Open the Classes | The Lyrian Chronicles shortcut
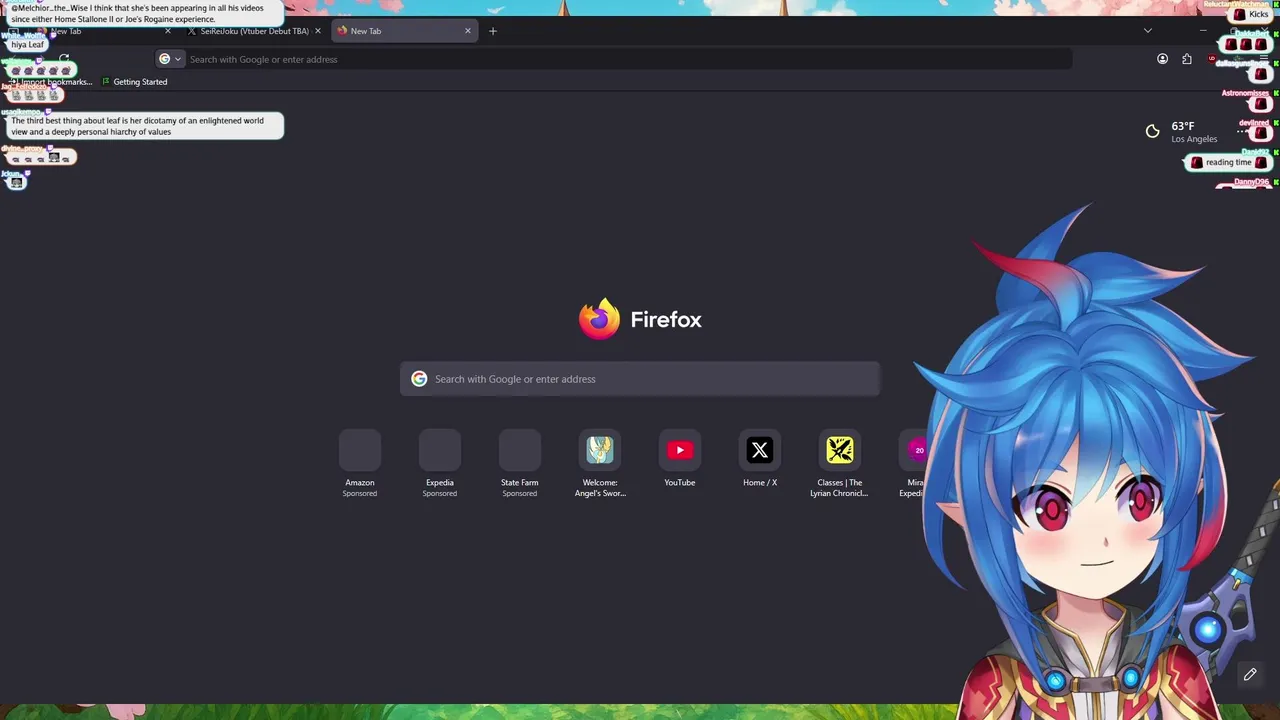Image resolution: width=1280 pixels, height=720 pixels. pyautogui.click(x=840, y=450)
